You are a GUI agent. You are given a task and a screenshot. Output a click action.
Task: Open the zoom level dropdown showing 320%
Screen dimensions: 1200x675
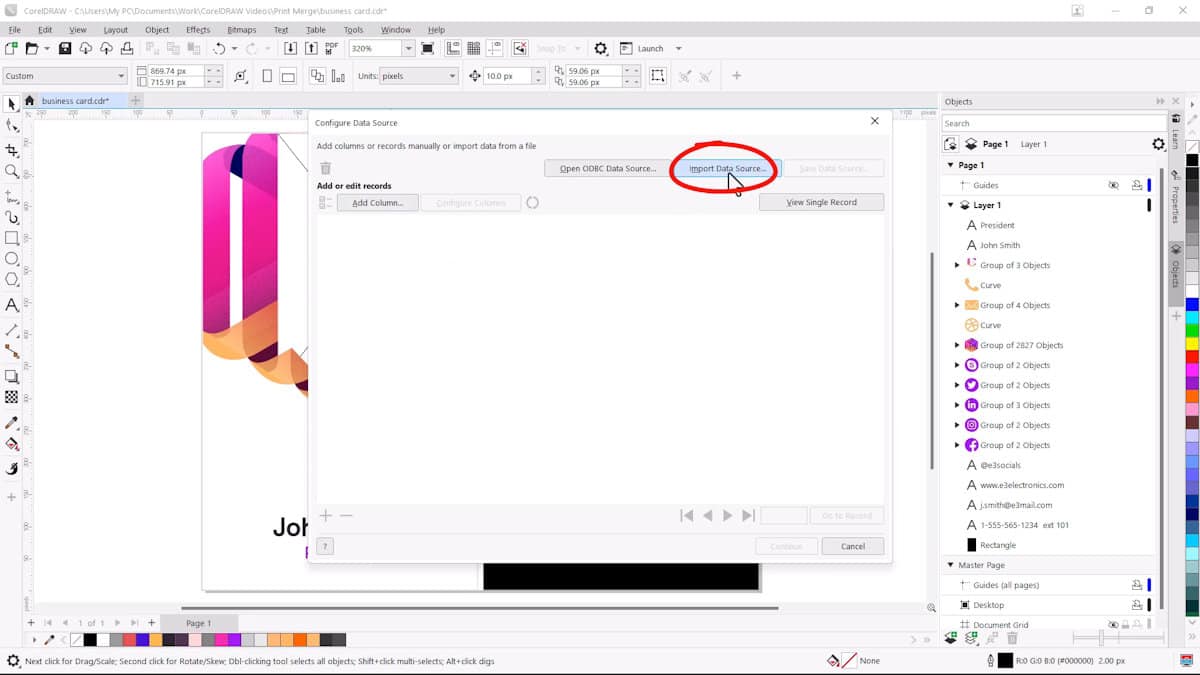(x=407, y=47)
